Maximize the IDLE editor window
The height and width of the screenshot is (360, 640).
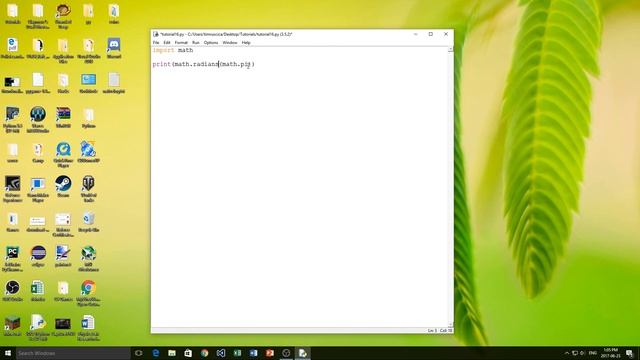coord(431,34)
